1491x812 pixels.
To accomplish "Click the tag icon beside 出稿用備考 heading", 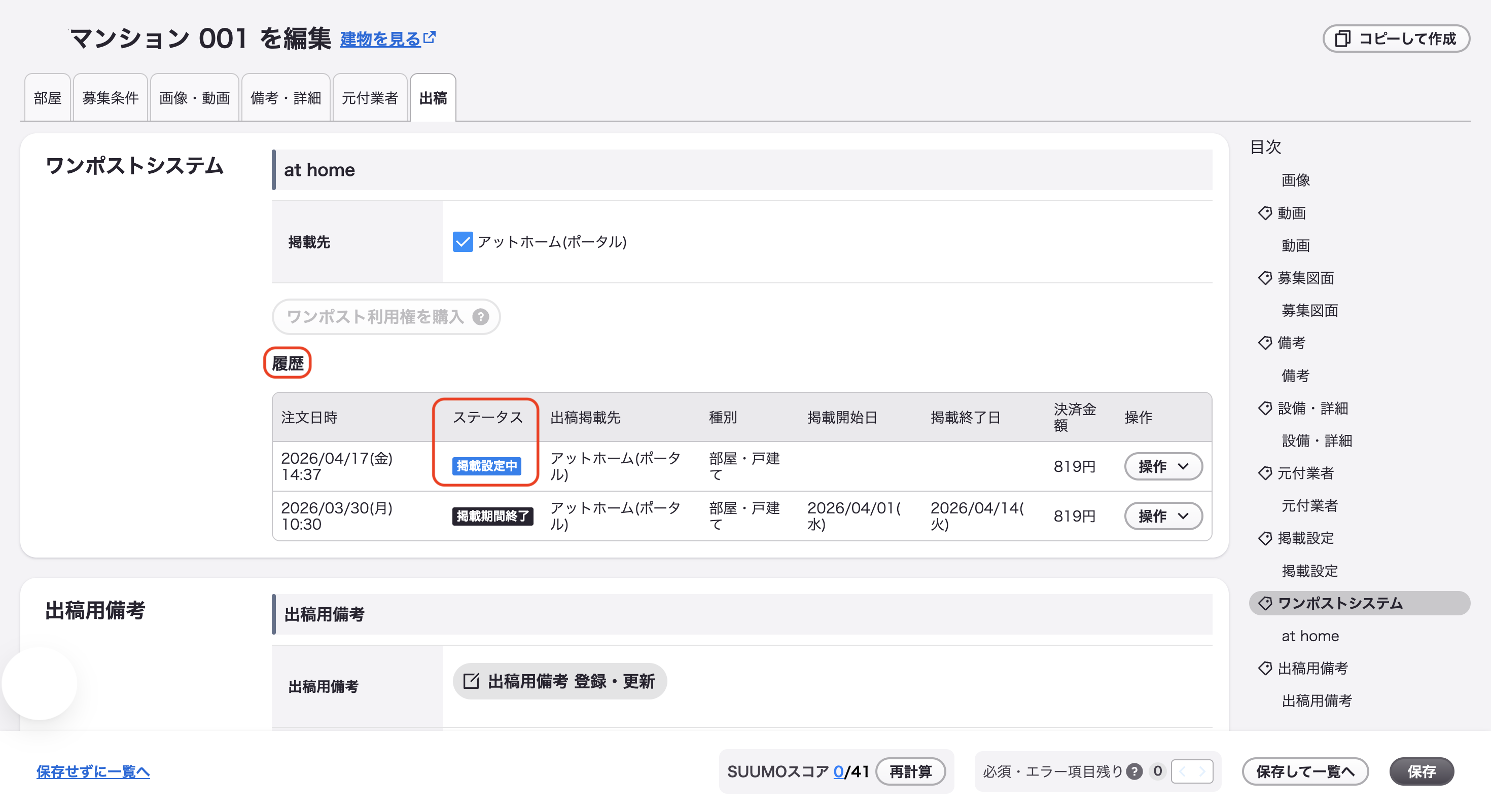I will coord(1265,669).
